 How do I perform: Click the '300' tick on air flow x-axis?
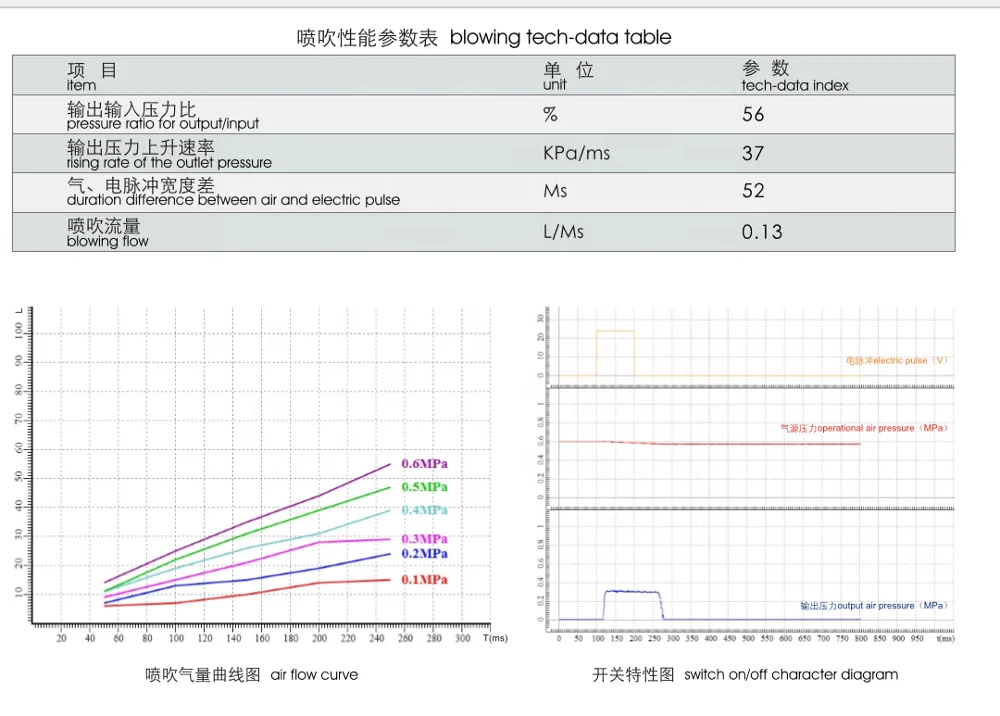(462, 638)
